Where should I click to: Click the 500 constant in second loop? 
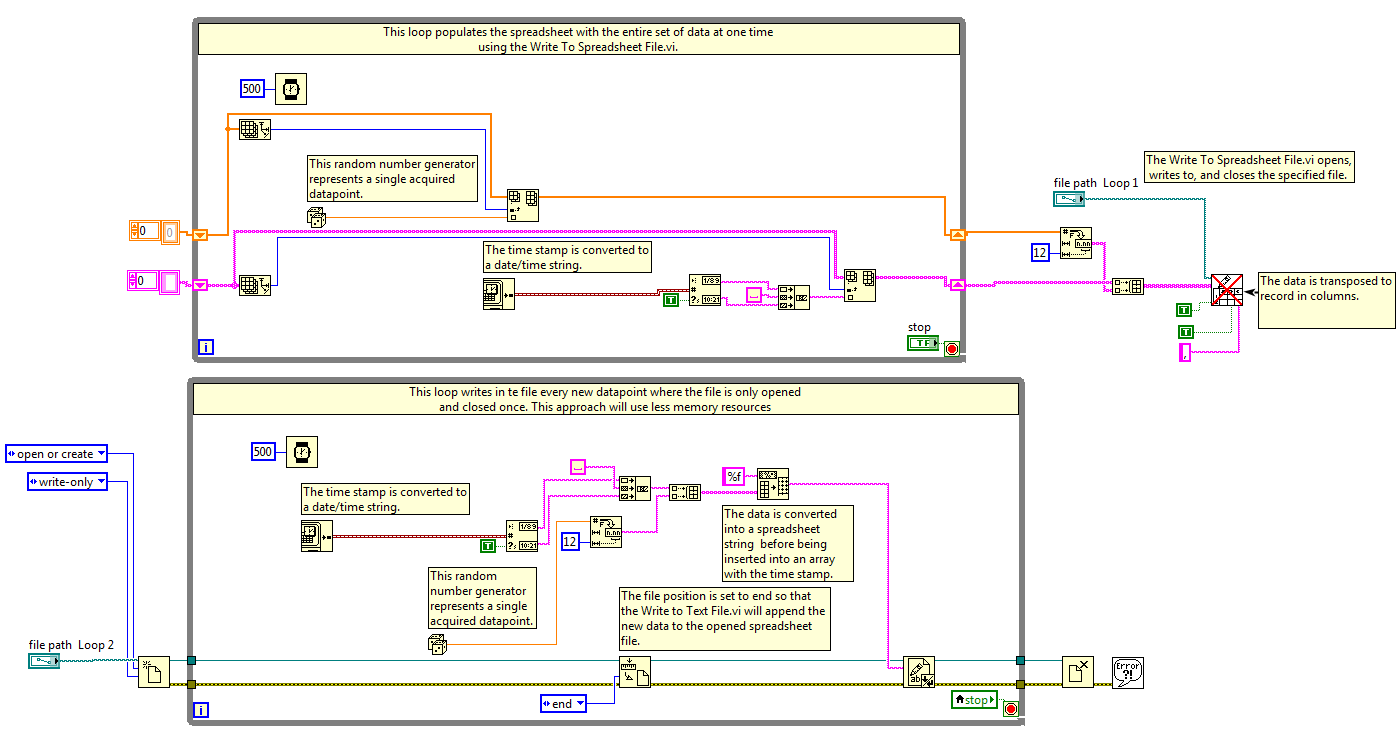(x=263, y=452)
